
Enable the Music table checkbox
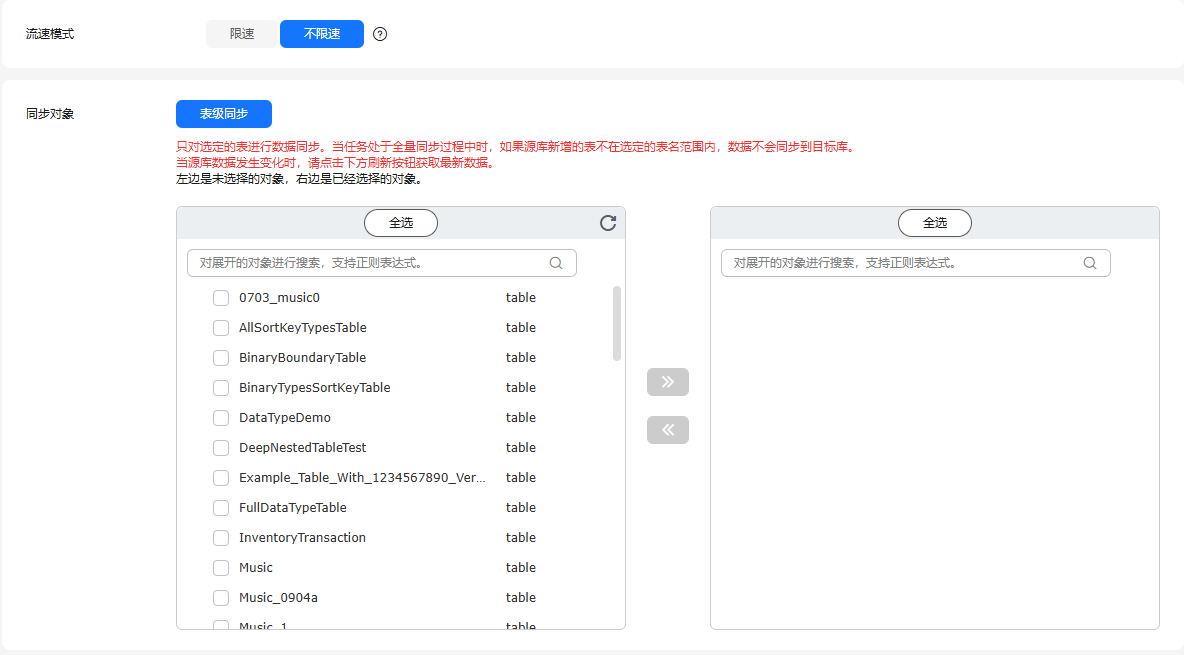(x=220, y=567)
